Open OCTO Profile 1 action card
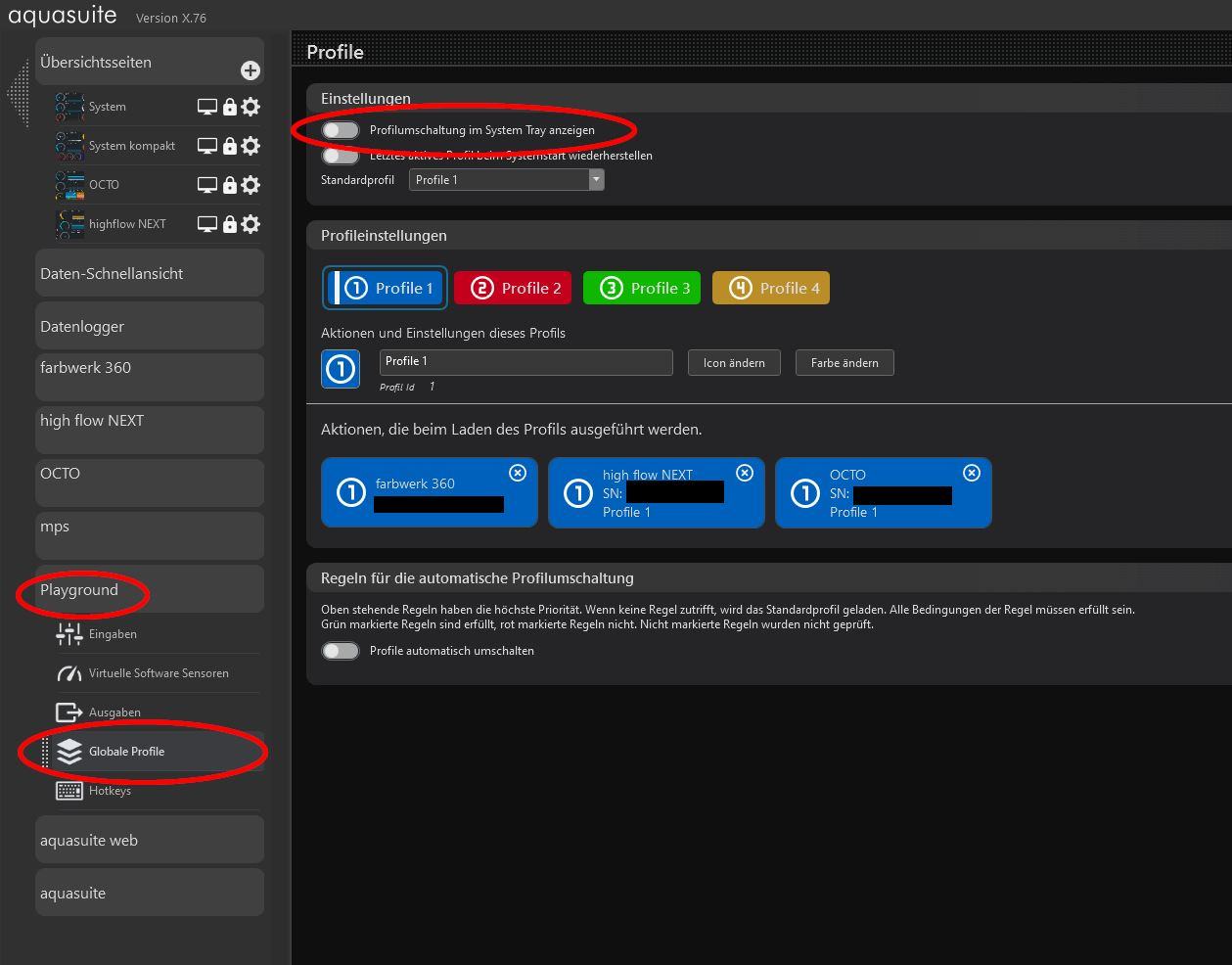Image resolution: width=1232 pixels, height=965 pixels. [x=884, y=492]
